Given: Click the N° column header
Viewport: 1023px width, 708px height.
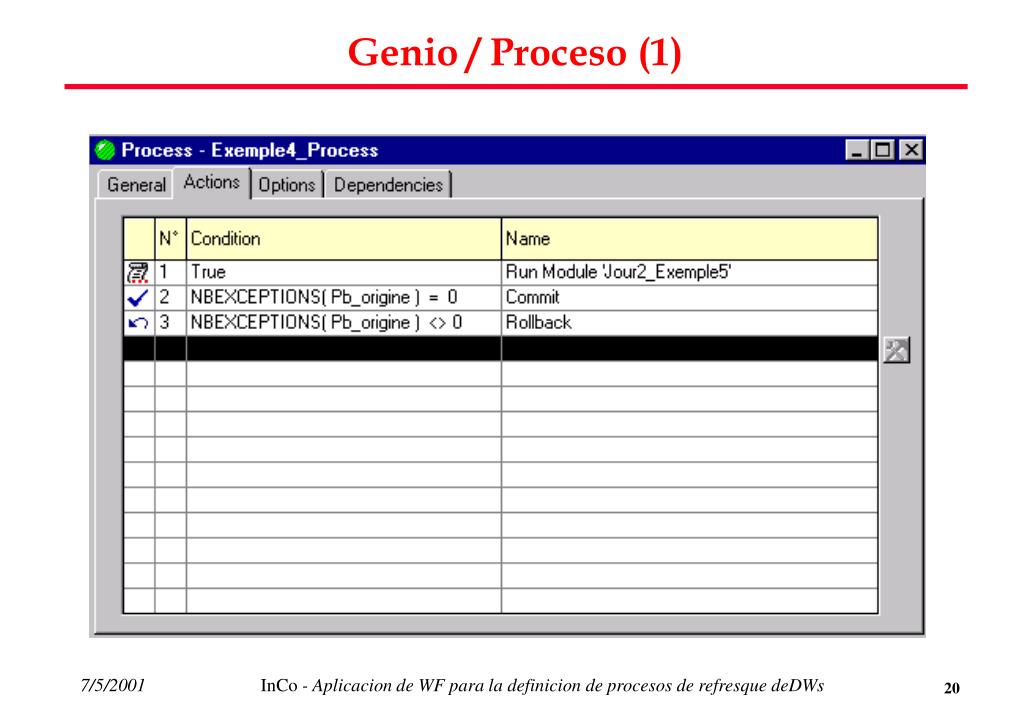Looking at the screenshot, I should tap(170, 239).
